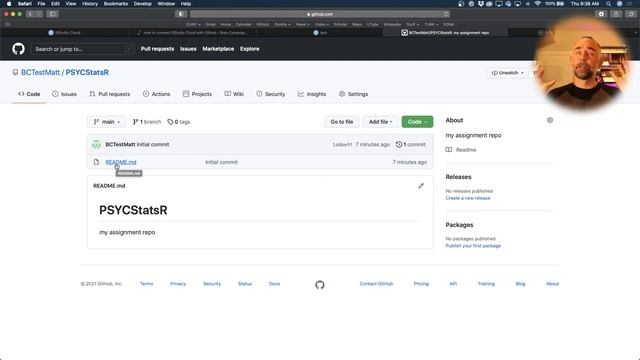View the 1 commit history link
Screen dimensions: 640x360
[x=411, y=144]
